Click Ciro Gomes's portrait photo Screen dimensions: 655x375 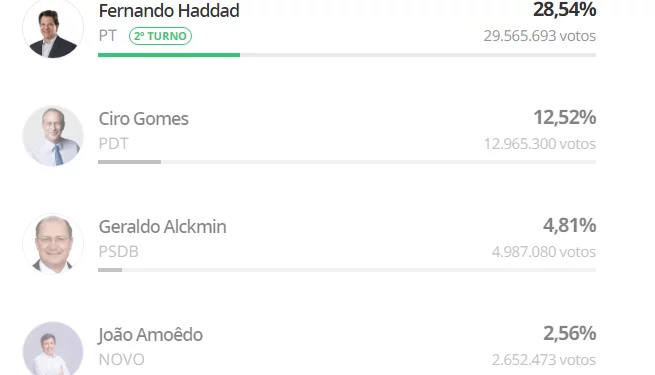click(x=53, y=136)
